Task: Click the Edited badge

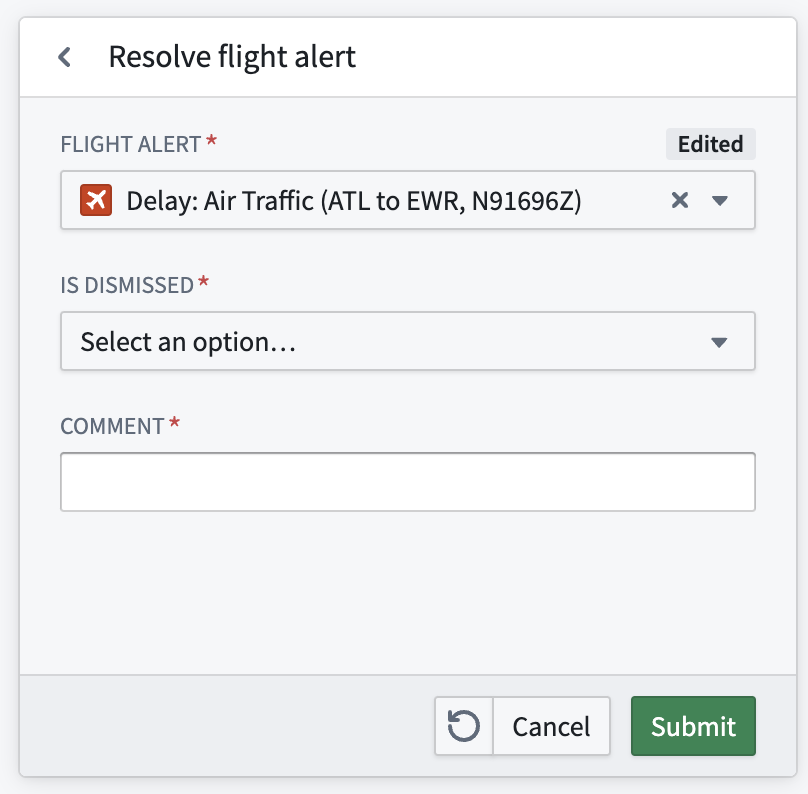Action: pyautogui.click(x=711, y=144)
